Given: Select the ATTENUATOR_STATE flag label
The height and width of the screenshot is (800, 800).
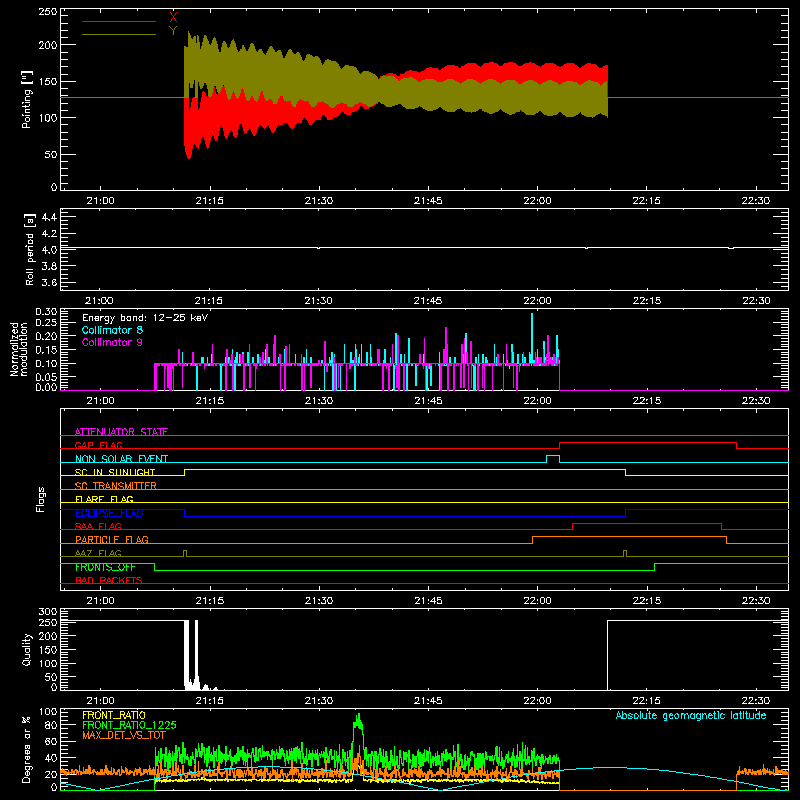Looking at the screenshot, I should coord(121,432).
